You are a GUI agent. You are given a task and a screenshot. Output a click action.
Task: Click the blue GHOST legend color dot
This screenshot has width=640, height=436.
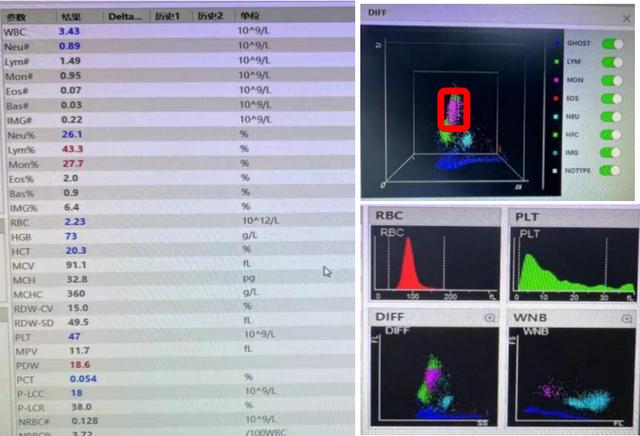point(557,43)
